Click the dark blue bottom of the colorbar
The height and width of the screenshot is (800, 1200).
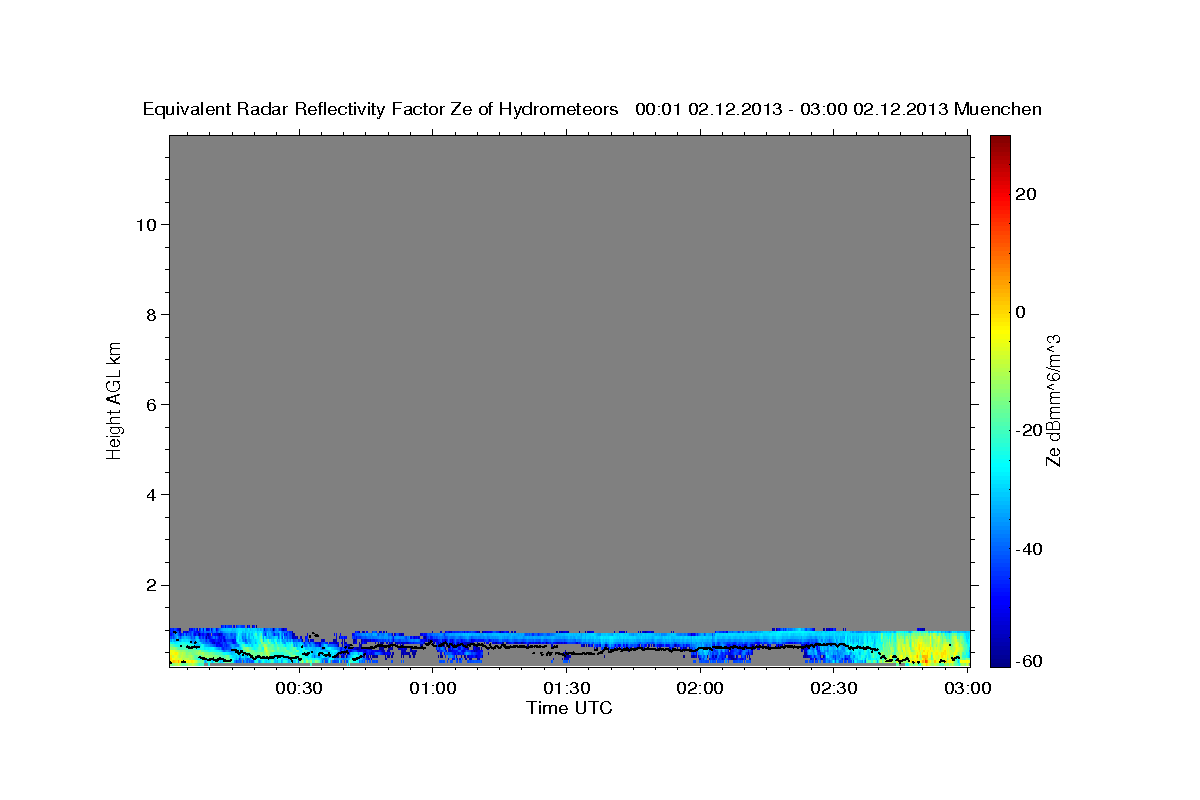pos(1000,655)
